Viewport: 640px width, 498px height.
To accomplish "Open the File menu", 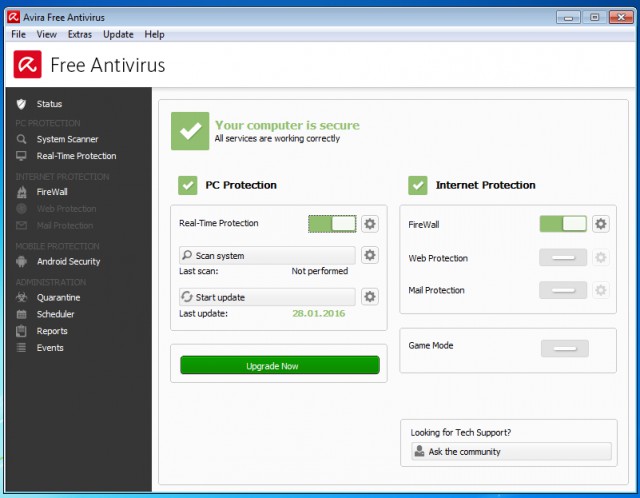I will [x=18, y=34].
